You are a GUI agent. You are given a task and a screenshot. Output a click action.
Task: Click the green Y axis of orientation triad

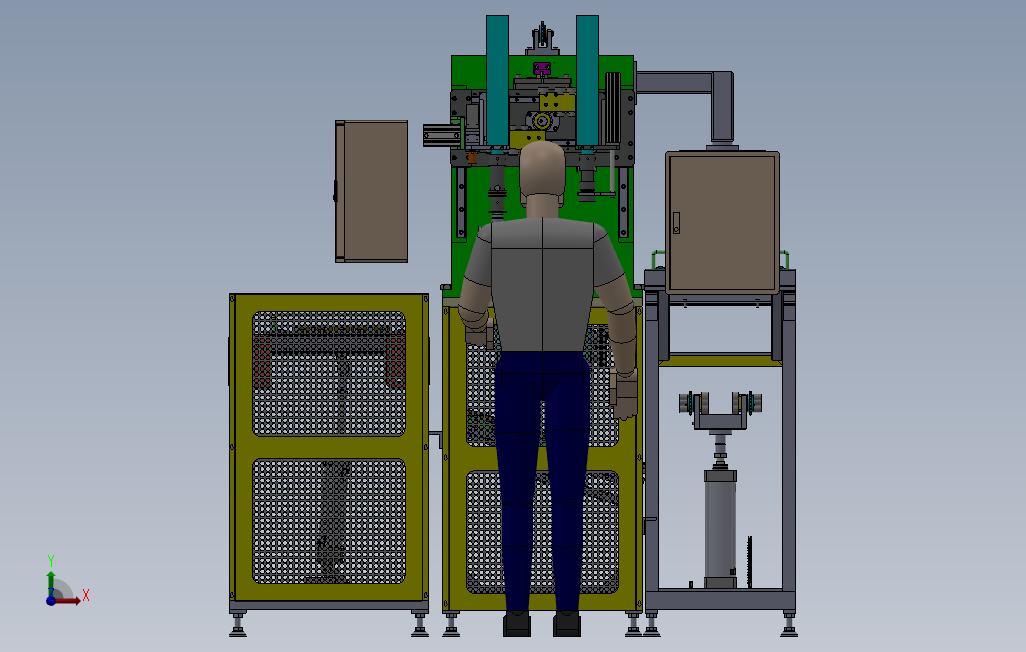(51, 583)
